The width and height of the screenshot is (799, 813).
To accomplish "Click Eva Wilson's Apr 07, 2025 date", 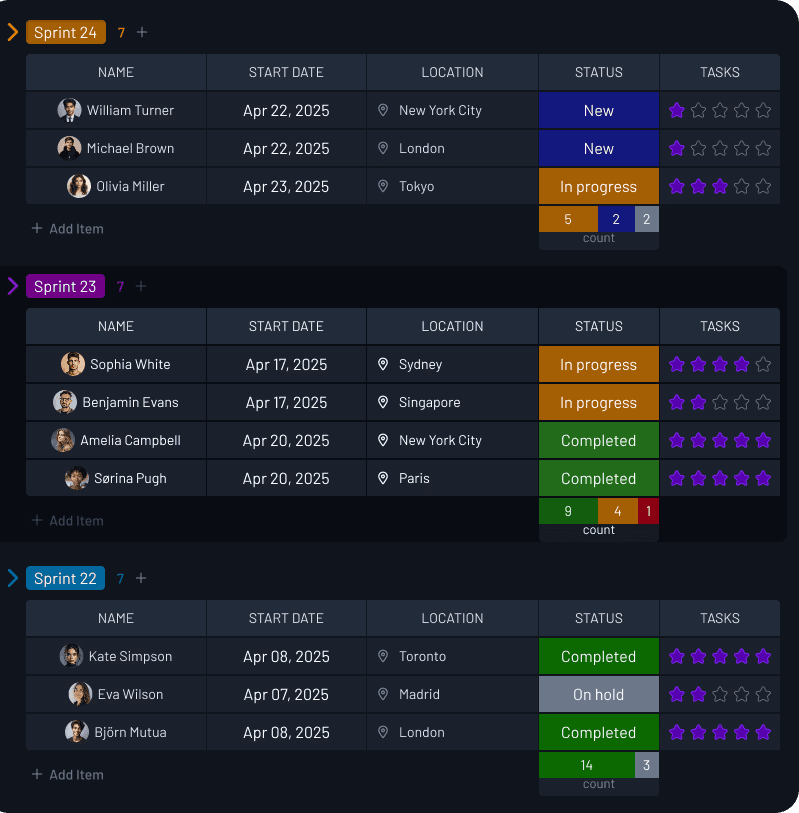I will click(x=286, y=694).
